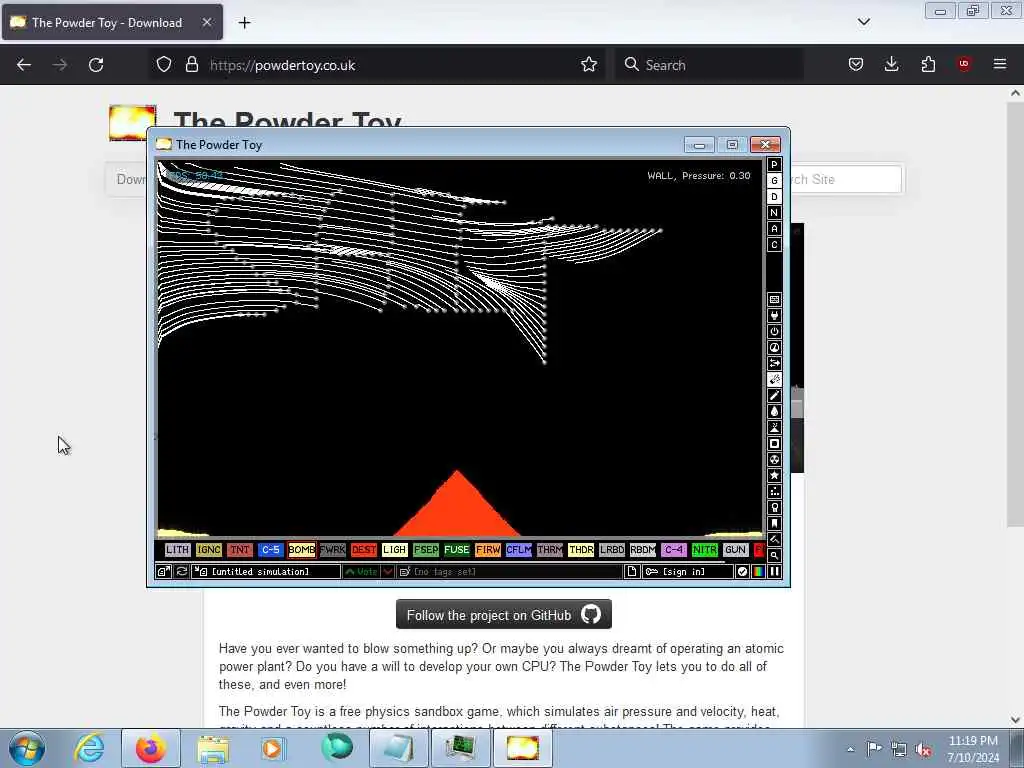Select the LITH element
Screen dimensions: 1024x768
point(177,550)
